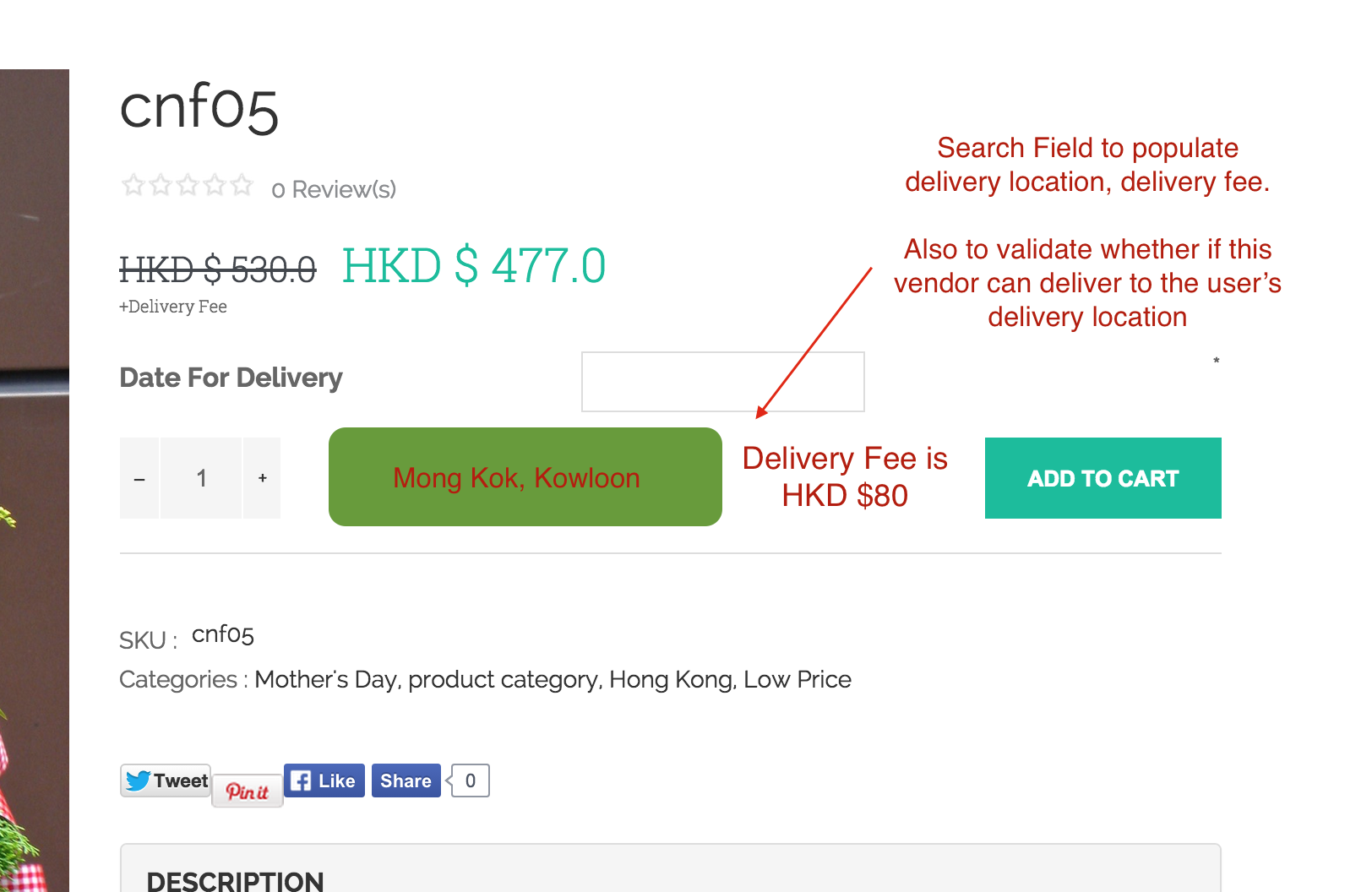This screenshot has width=1372, height=892.
Task: Open the Low Price category link
Action: [x=798, y=680]
